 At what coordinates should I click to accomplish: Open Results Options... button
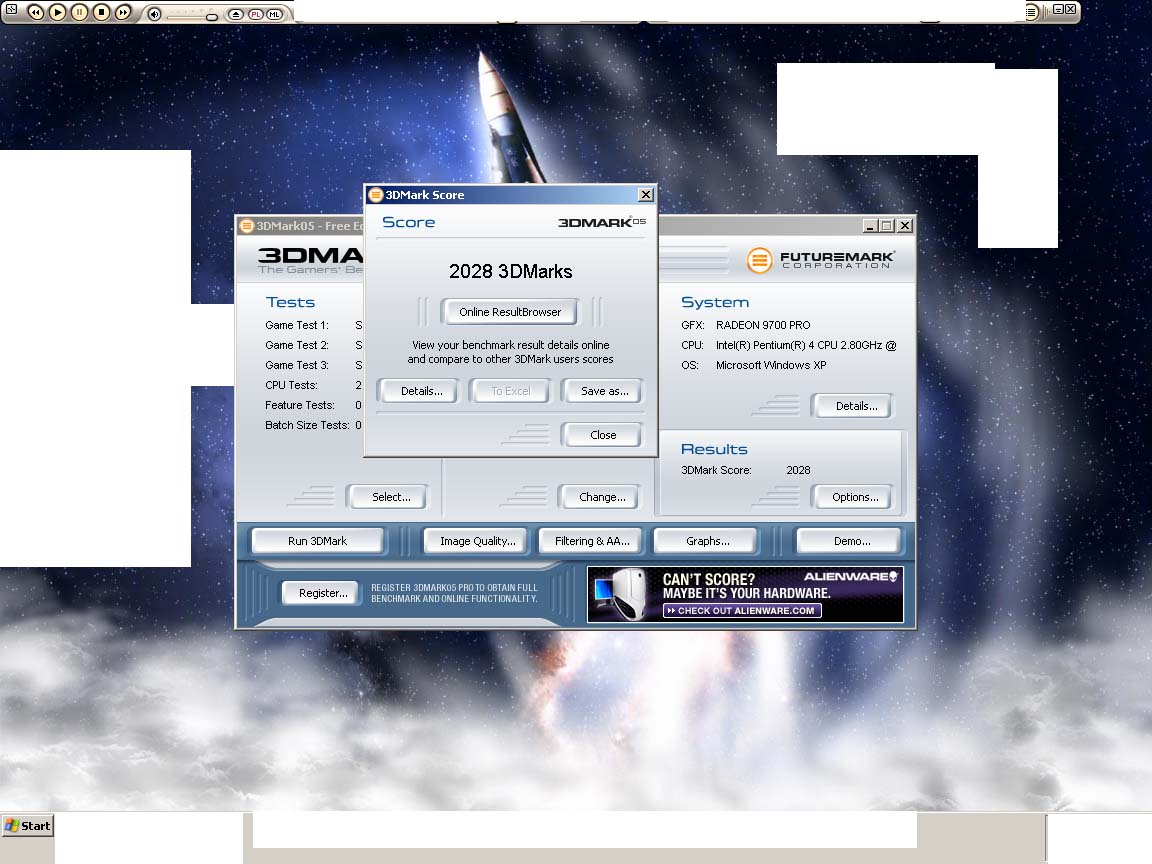pyautogui.click(x=854, y=497)
